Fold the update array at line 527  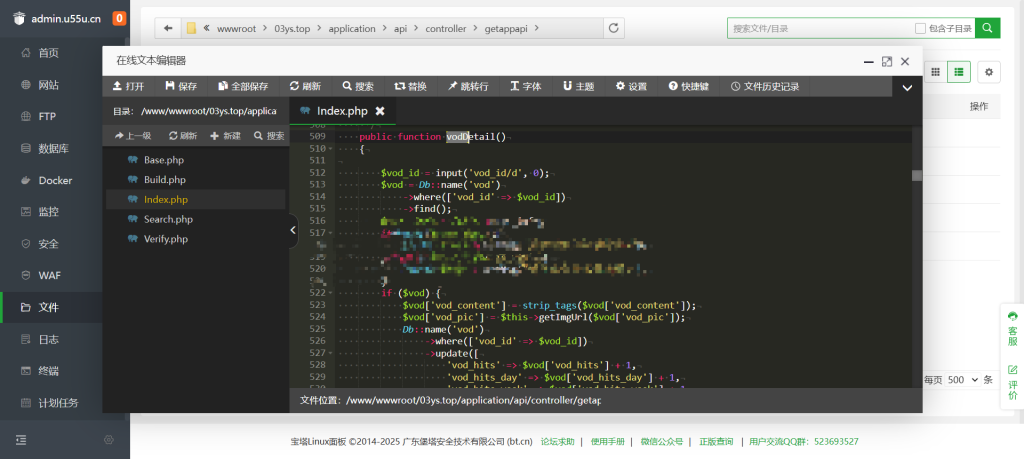(x=331, y=353)
